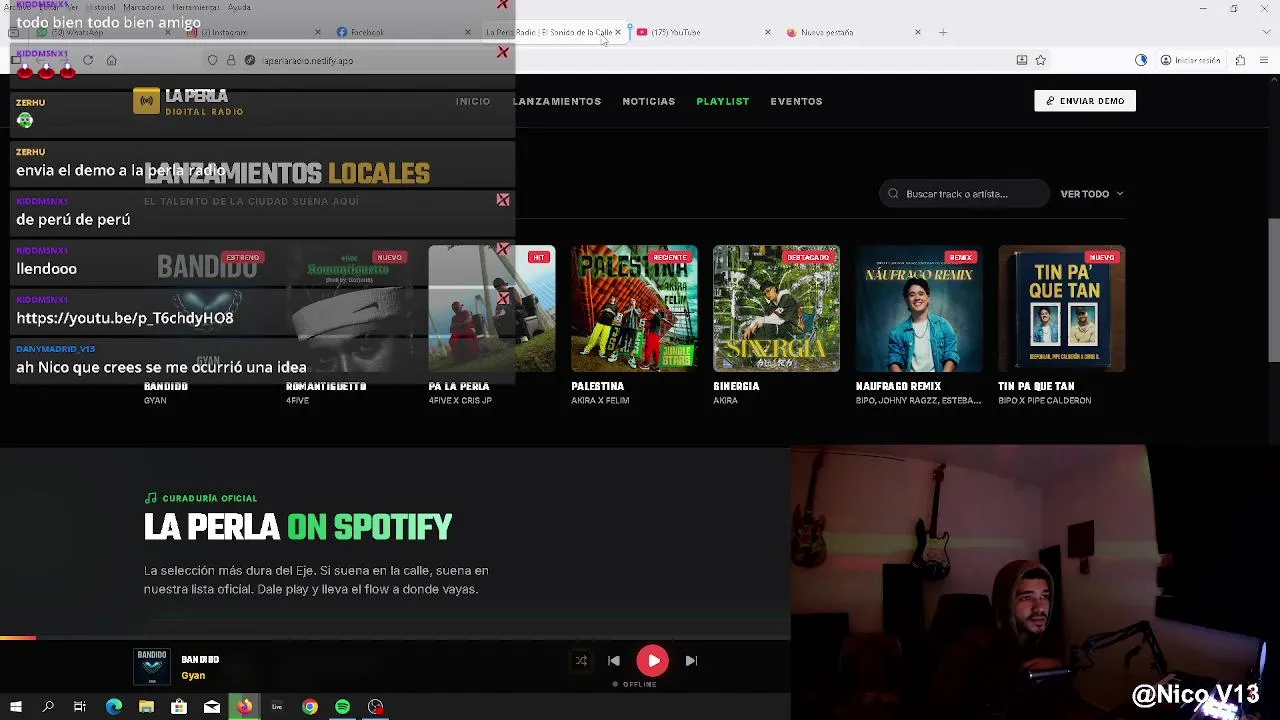Click the 'BIPO X PIPE CALDERON' artist text
The width and height of the screenshot is (1280, 720).
(1044, 401)
